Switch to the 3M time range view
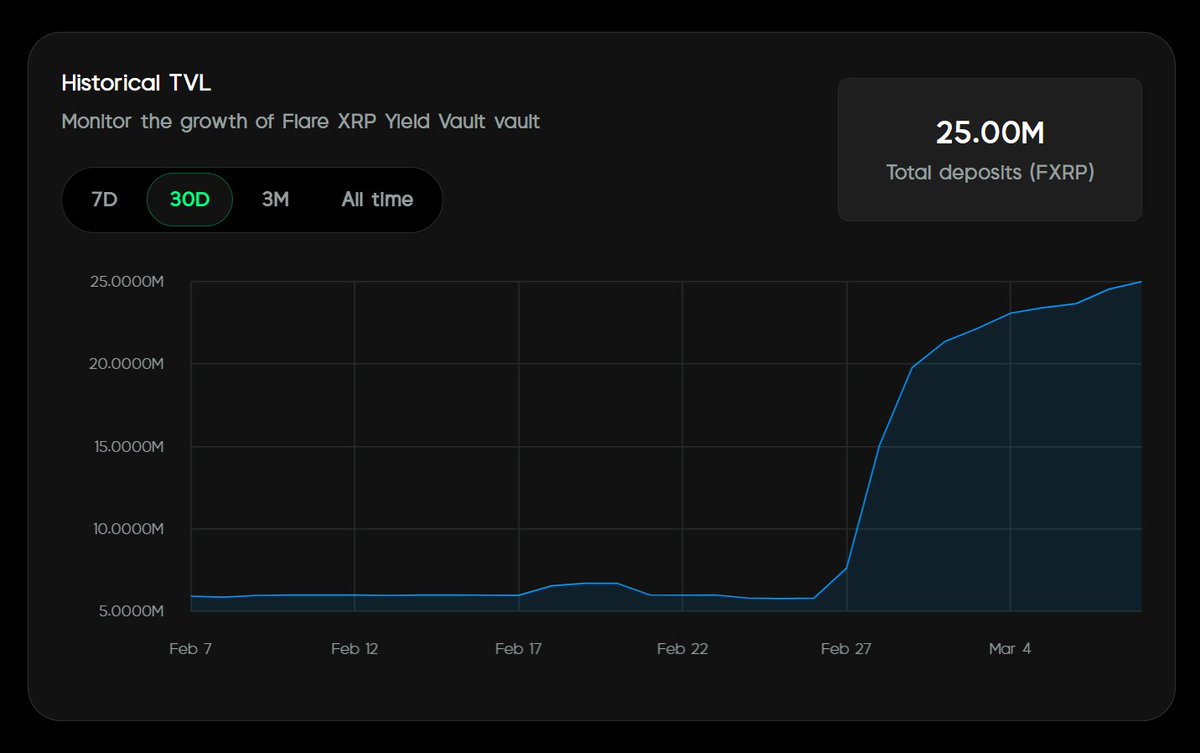Image resolution: width=1200 pixels, height=753 pixels. [x=275, y=199]
